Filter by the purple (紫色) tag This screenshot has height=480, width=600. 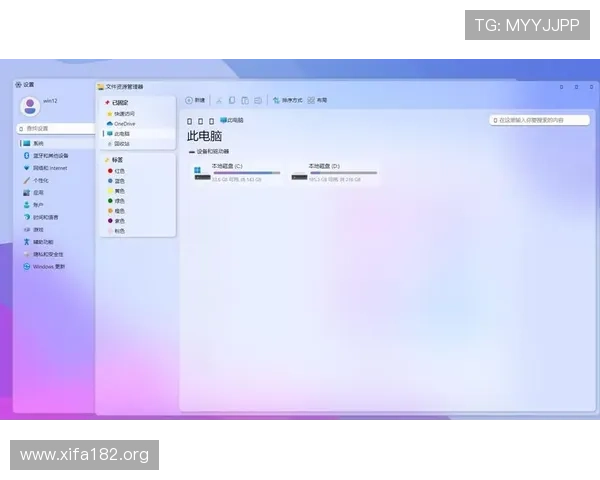(116, 221)
